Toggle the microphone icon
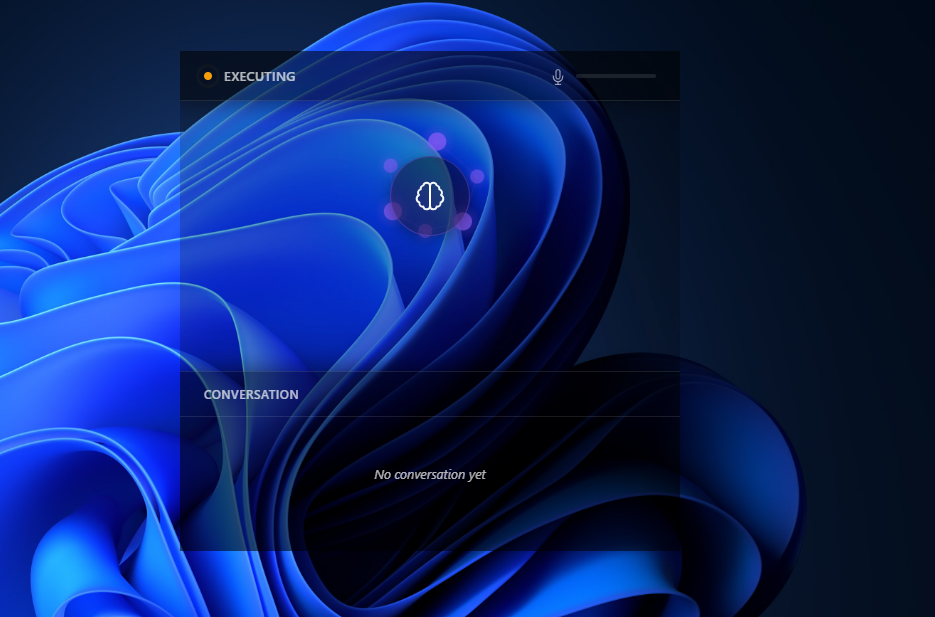935x617 pixels. [x=558, y=77]
